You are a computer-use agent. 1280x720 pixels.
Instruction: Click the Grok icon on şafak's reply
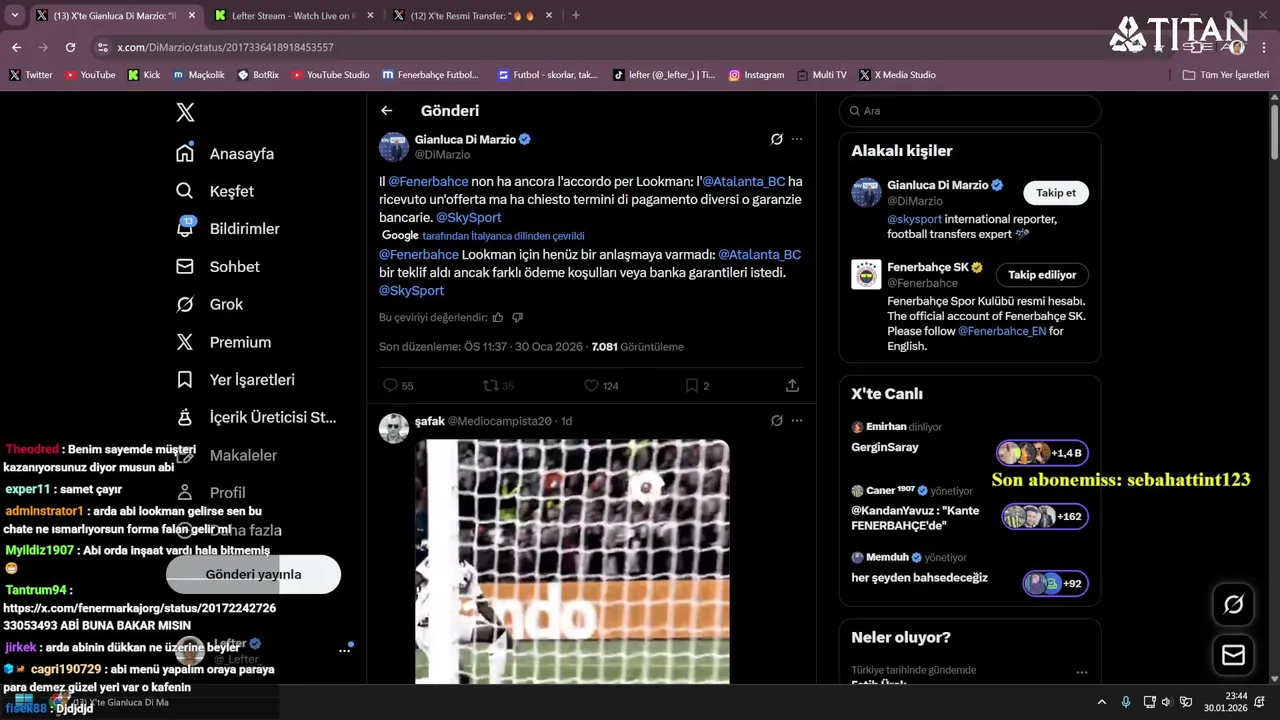pos(776,421)
